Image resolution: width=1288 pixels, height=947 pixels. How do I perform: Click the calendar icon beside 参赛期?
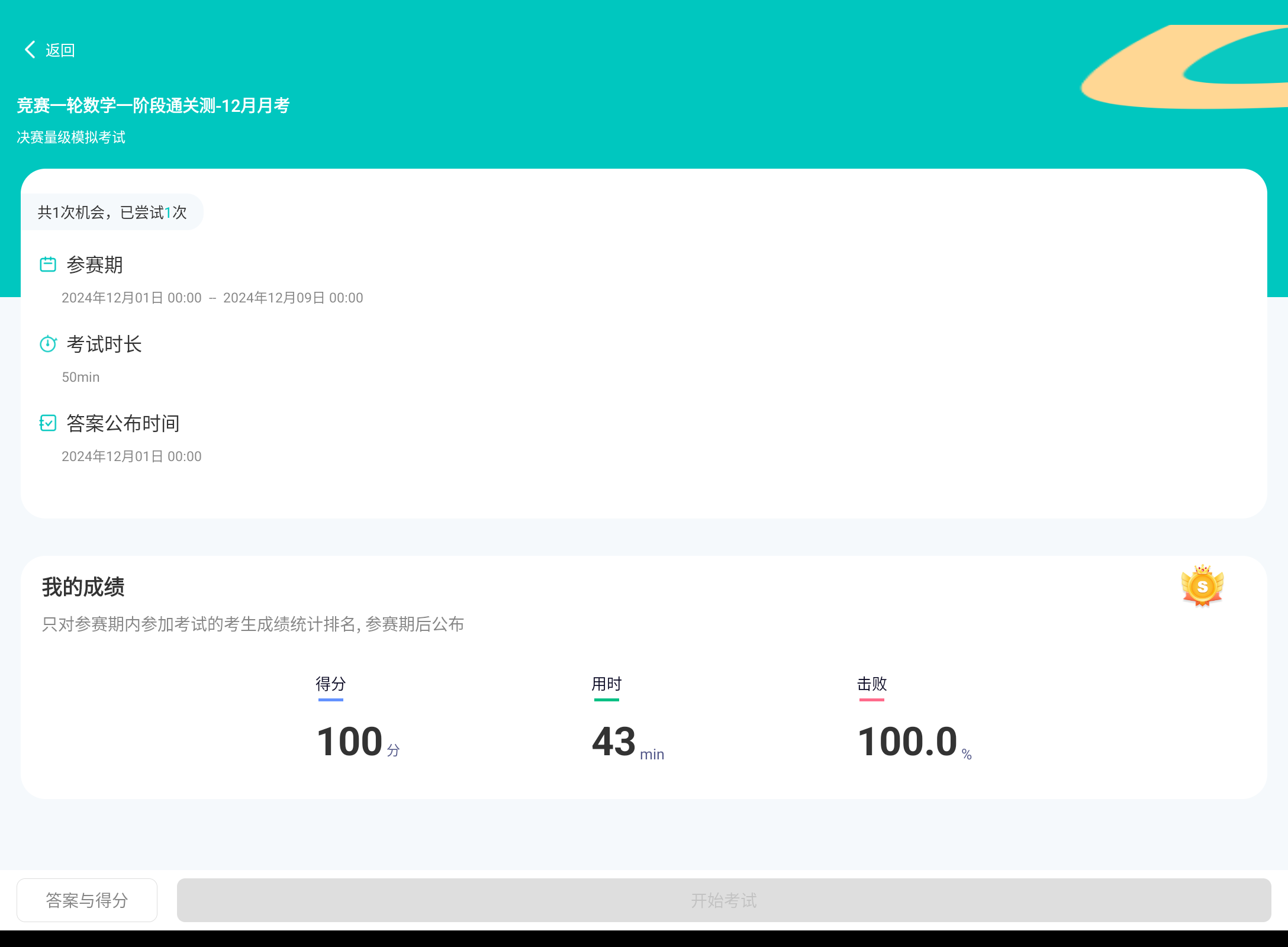pos(48,264)
